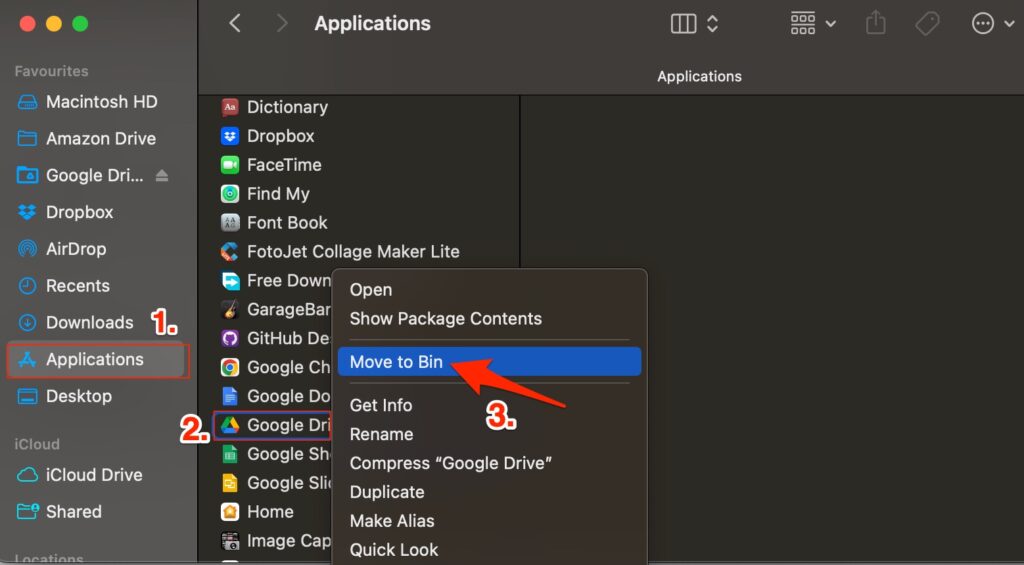
Task: Click the Google Docs app icon
Action: tap(230, 396)
